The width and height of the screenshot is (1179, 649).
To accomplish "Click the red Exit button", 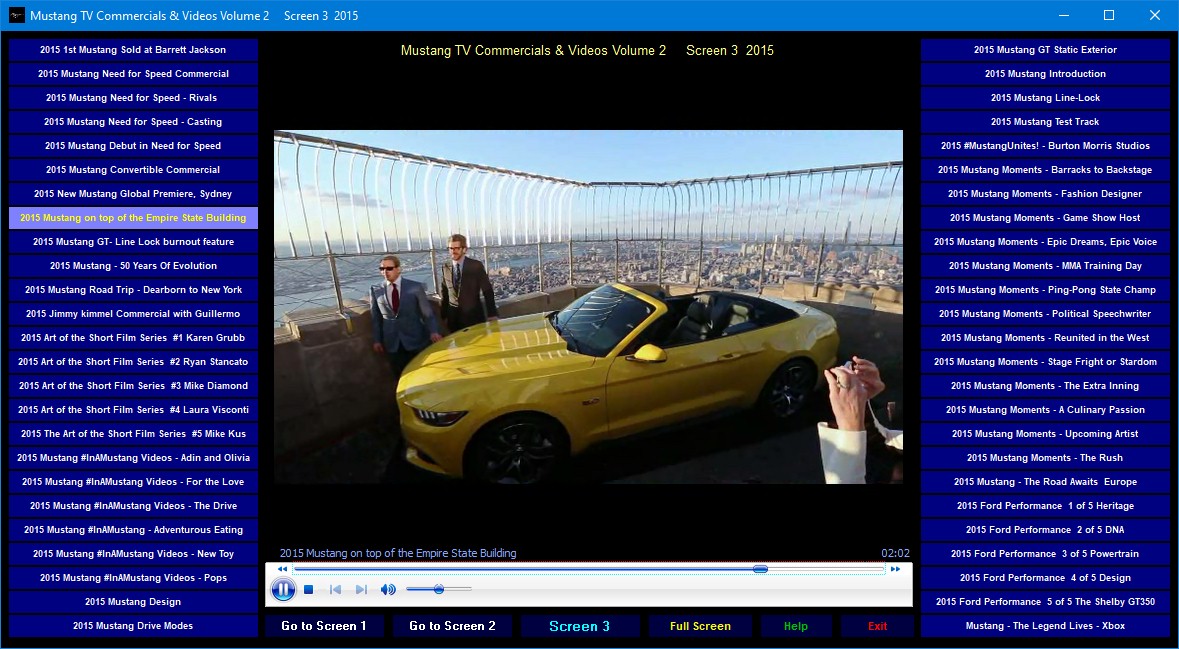I will point(877,626).
